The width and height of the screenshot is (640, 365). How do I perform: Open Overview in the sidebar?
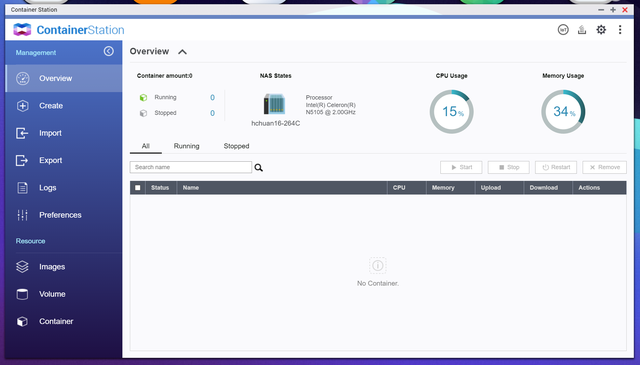pos(64,78)
